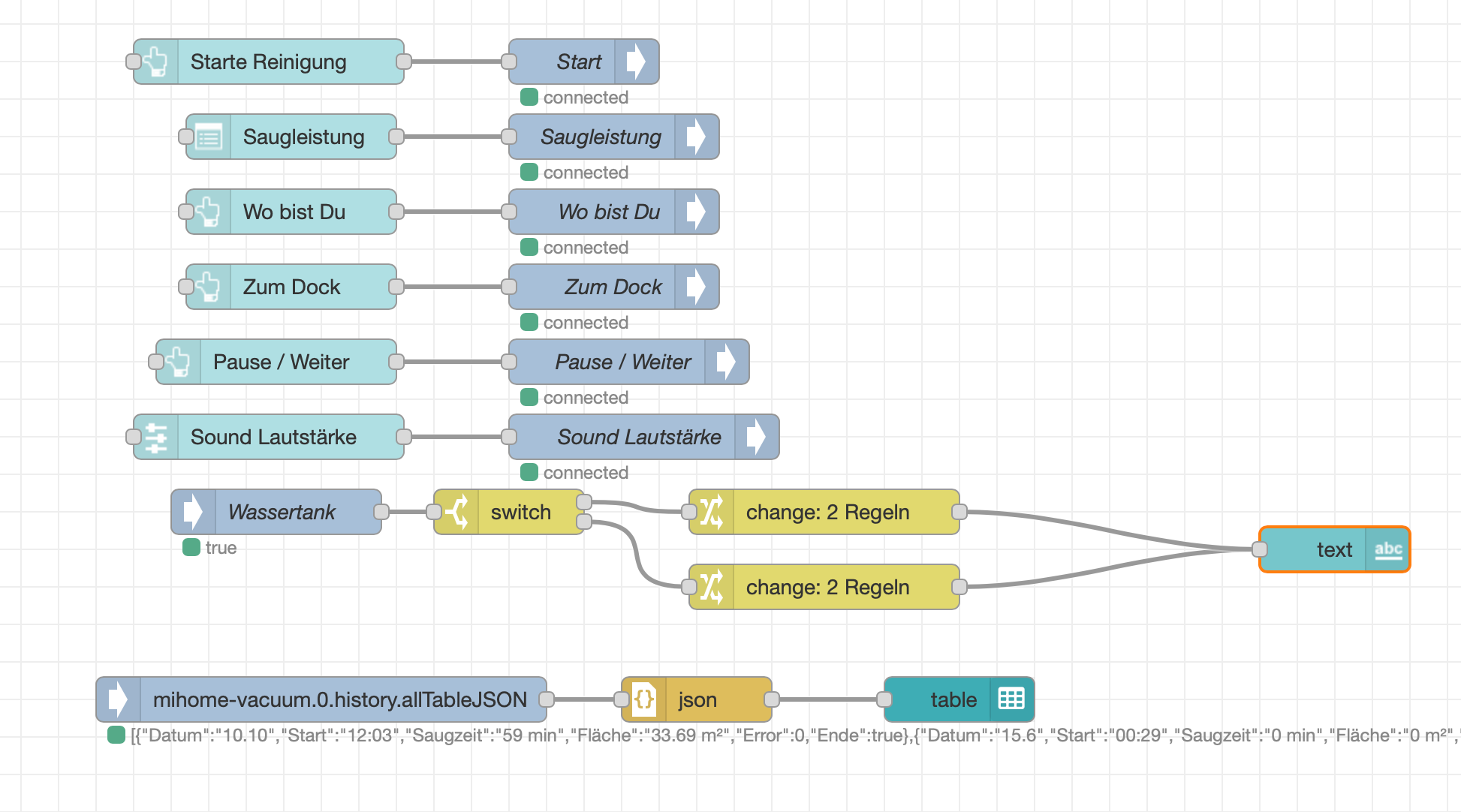The height and width of the screenshot is (812, 1461).
Task: Click the output port of Starte Reinigung node
Action: (404, 62)
